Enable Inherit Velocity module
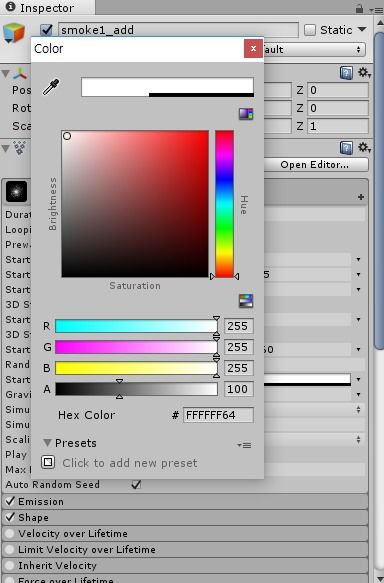Screen dimensions: 384x583 [10, 566]
